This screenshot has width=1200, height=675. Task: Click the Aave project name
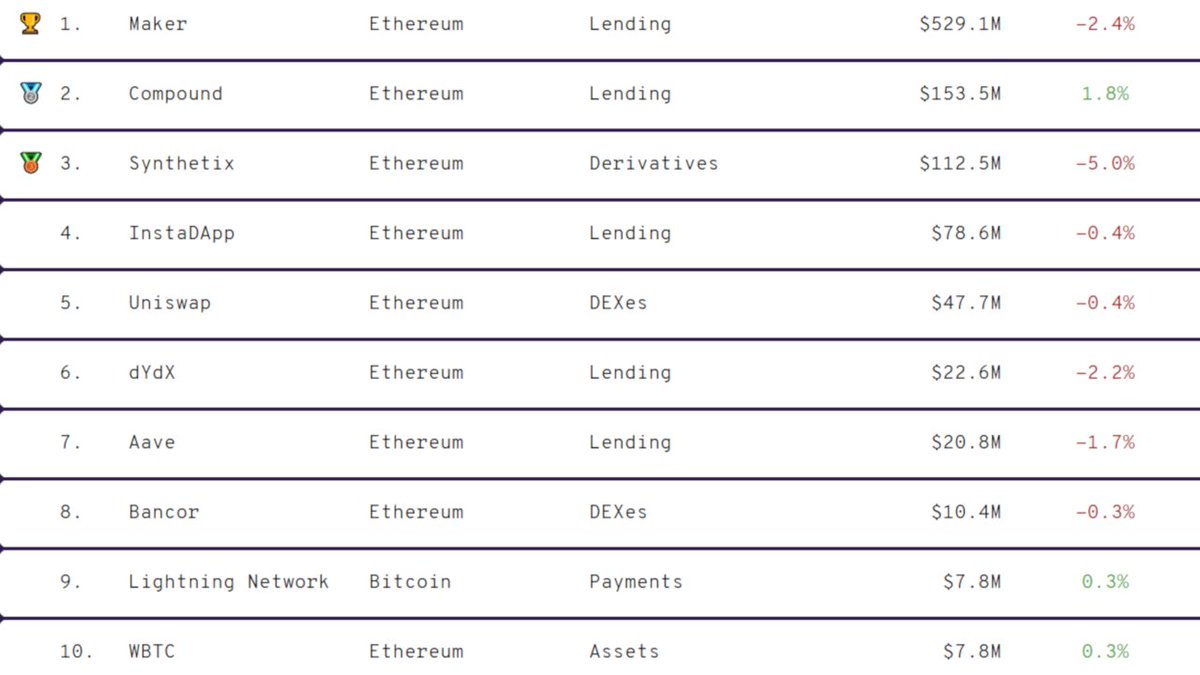(x=152, y=442)
